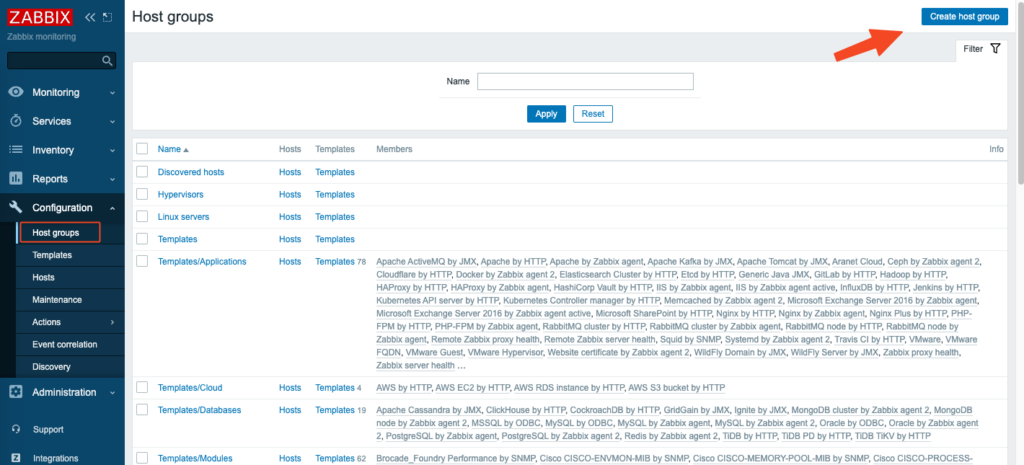Expand the Administration menu chevron

(112, 393)
